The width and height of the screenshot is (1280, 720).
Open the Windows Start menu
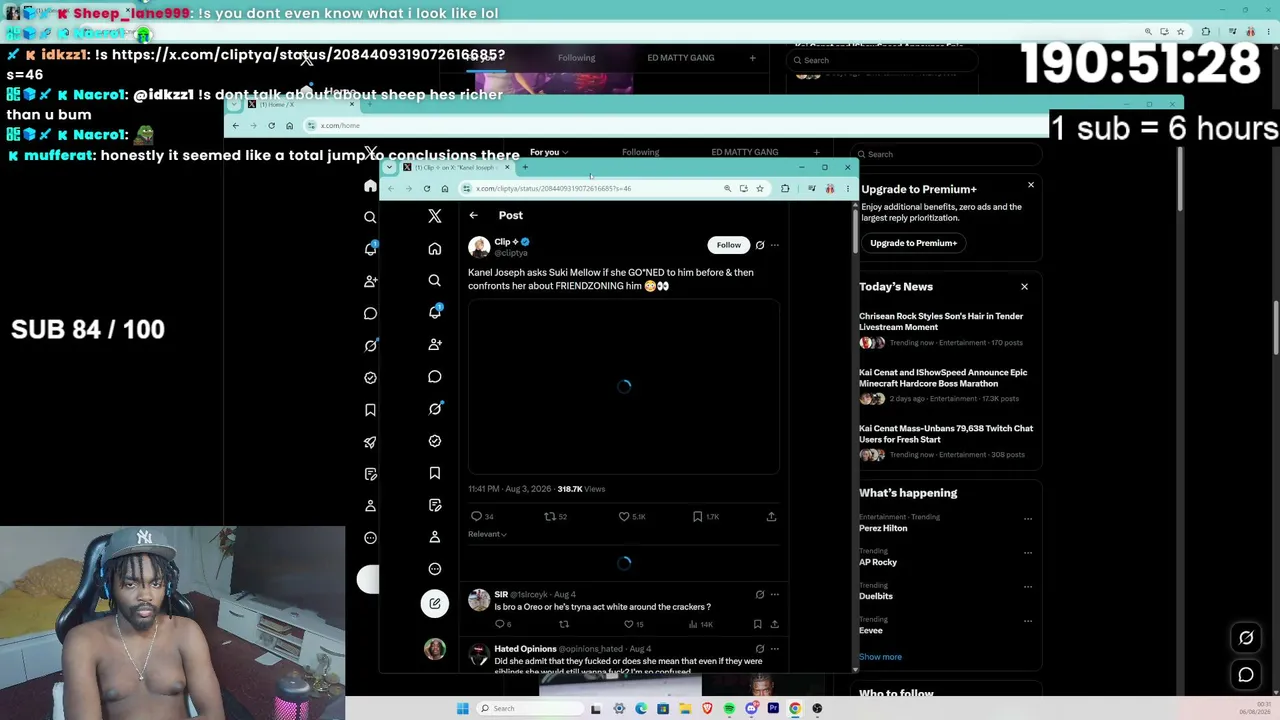tap(462, 708)
